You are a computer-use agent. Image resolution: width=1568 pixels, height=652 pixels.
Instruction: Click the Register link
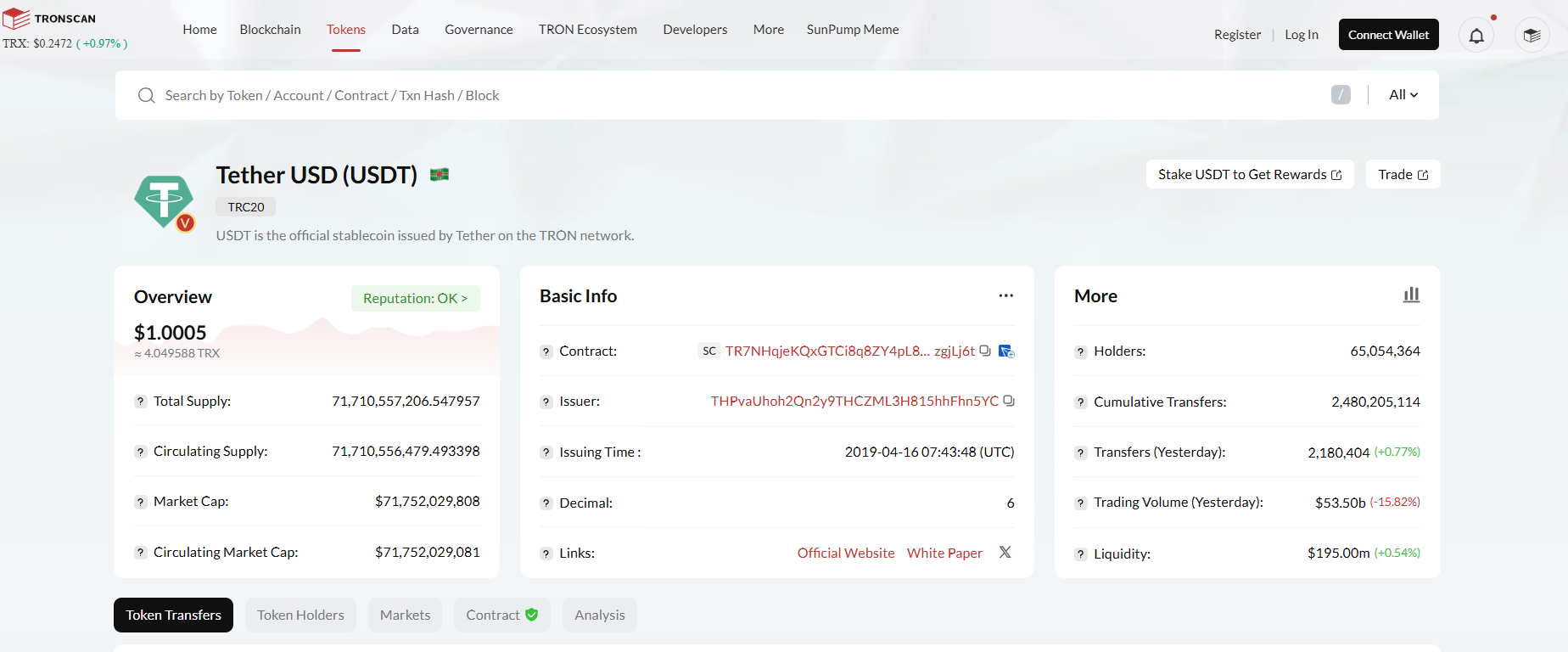coord(1237,35)
